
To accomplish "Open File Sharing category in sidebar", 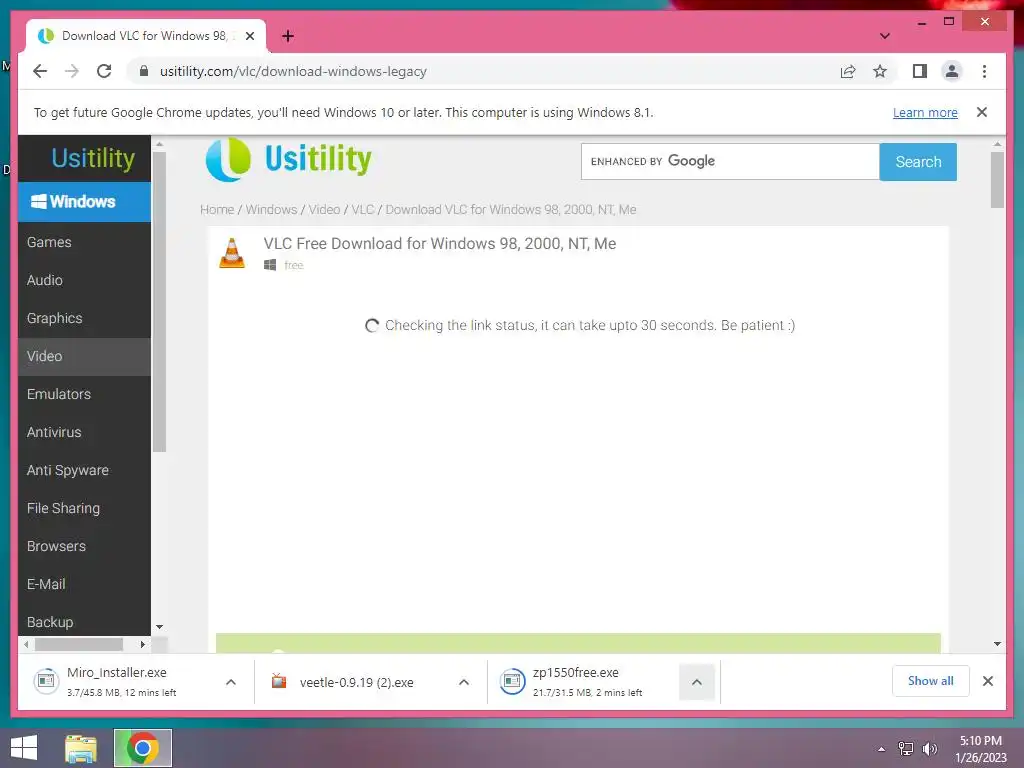I will pyautogui.click(x=84, y=508).
